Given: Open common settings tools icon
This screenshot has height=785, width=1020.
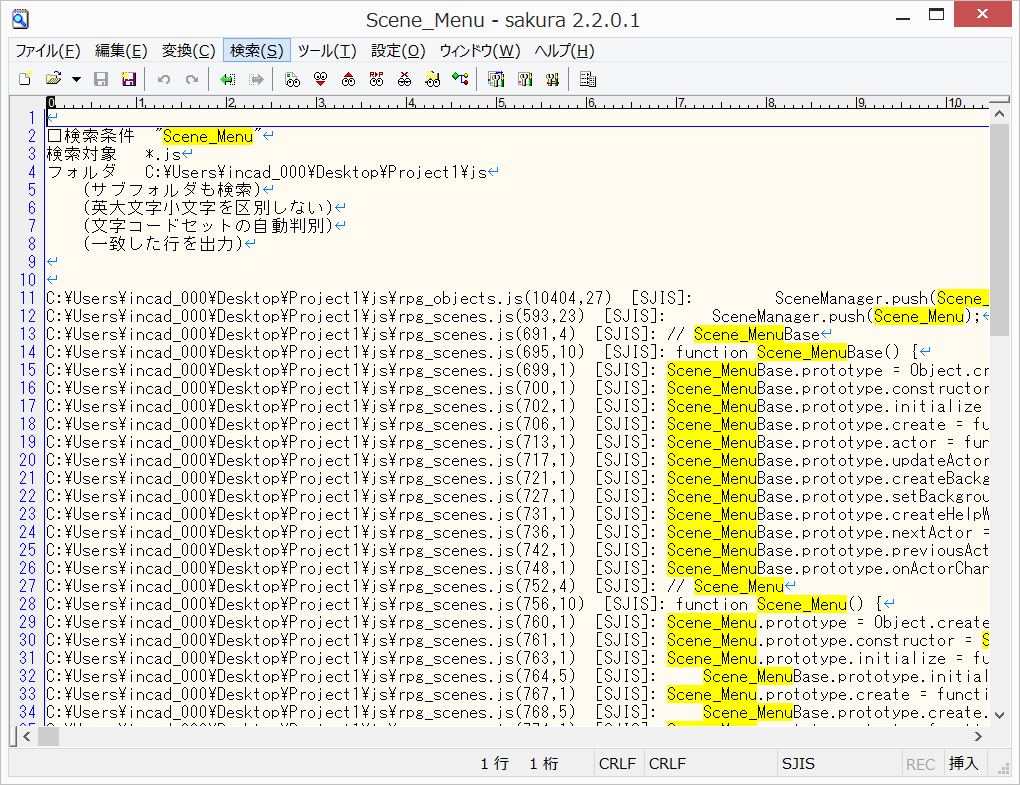Looking at the screenshot, I should (x=525, y=79).
